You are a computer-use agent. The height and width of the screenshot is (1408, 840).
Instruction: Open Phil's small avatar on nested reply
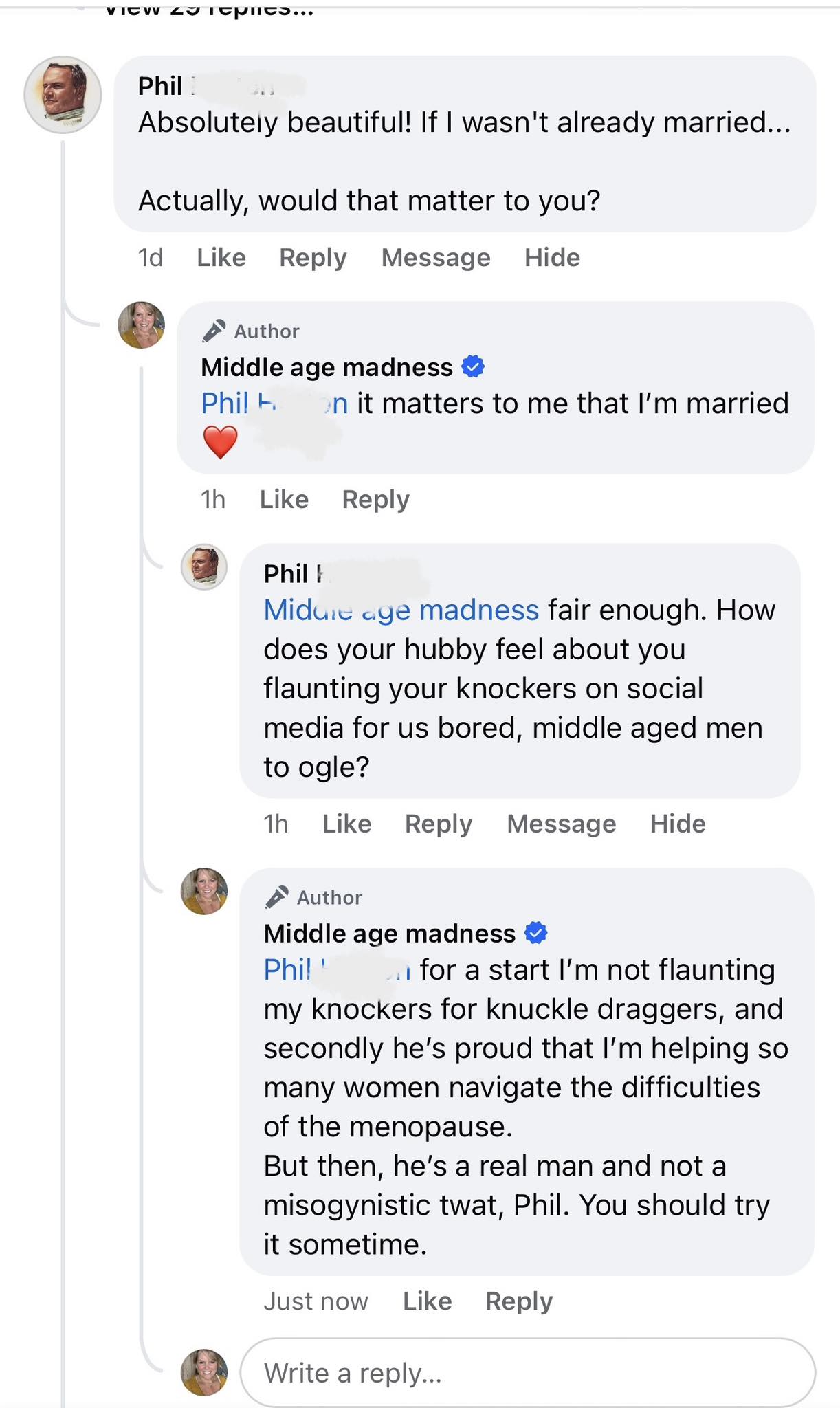click(x=204, y=567)
